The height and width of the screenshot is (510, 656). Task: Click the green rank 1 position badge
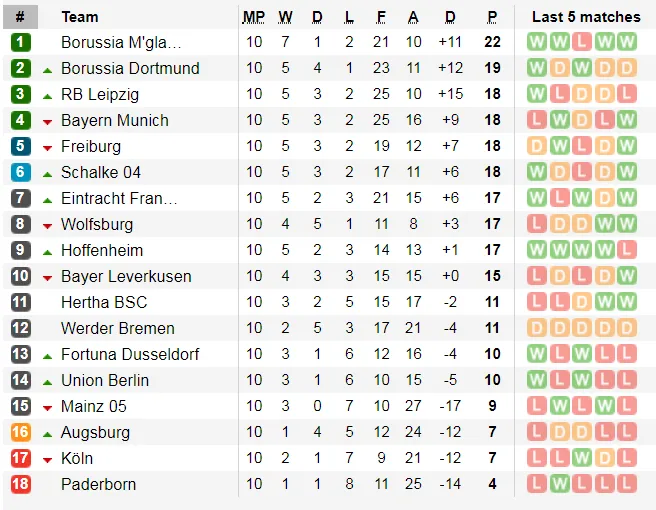[21, 42]
